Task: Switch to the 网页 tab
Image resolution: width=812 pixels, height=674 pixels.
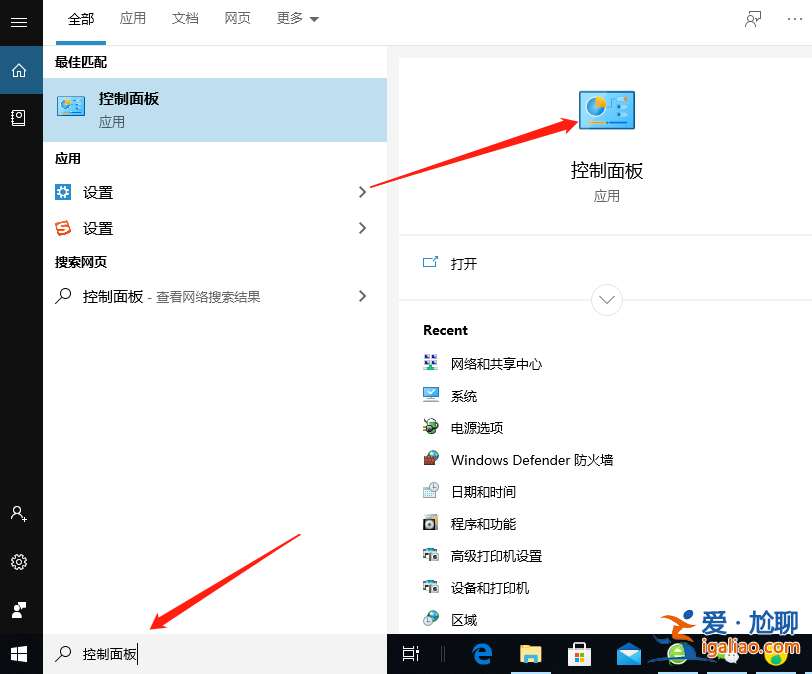Action: click(x=238, y=19)
